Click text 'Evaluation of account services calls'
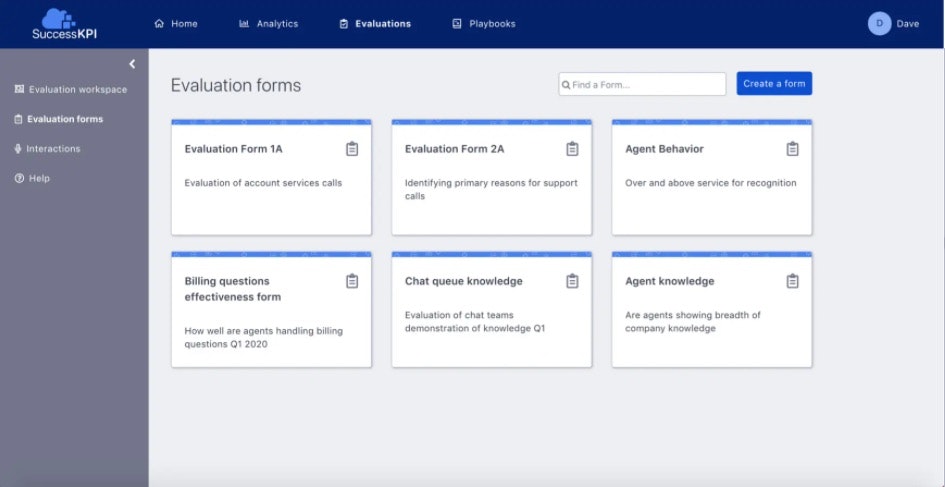Screen dimensions: 945x487 pos(263,183)
